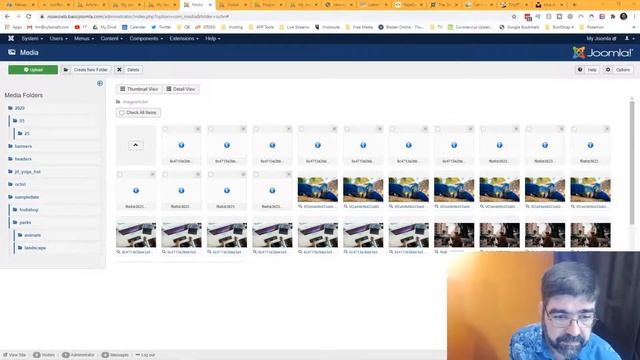Screen dimensions: 640x360
Task: Click Log out in the status bar
Action: pyautogui.click(x=145, y=355)
